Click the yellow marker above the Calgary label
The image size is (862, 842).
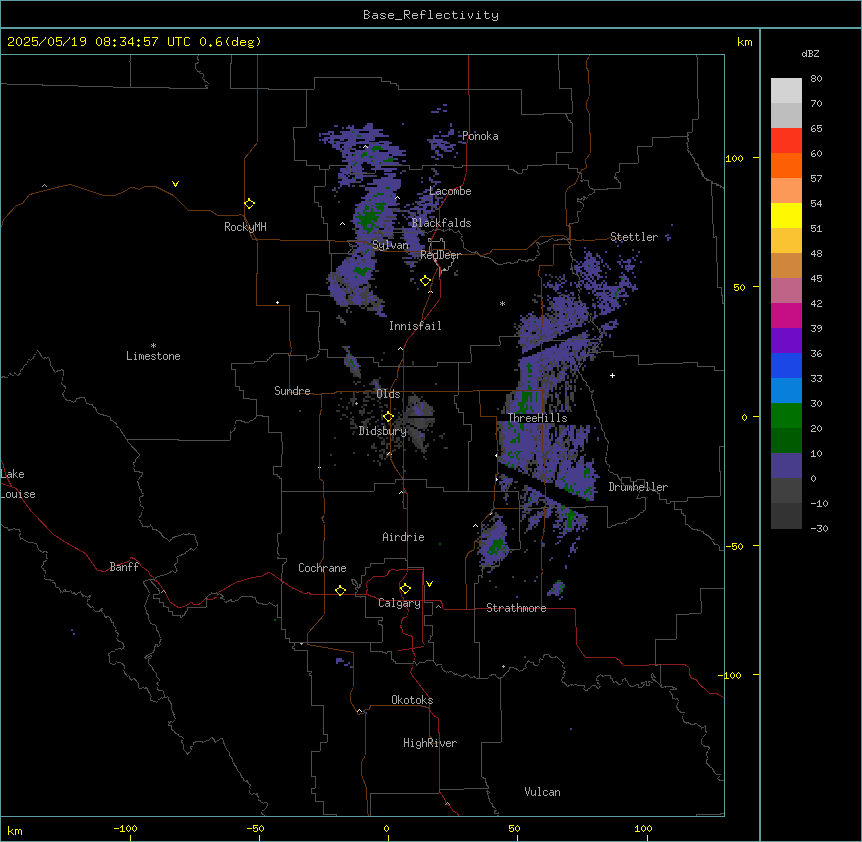405,589
